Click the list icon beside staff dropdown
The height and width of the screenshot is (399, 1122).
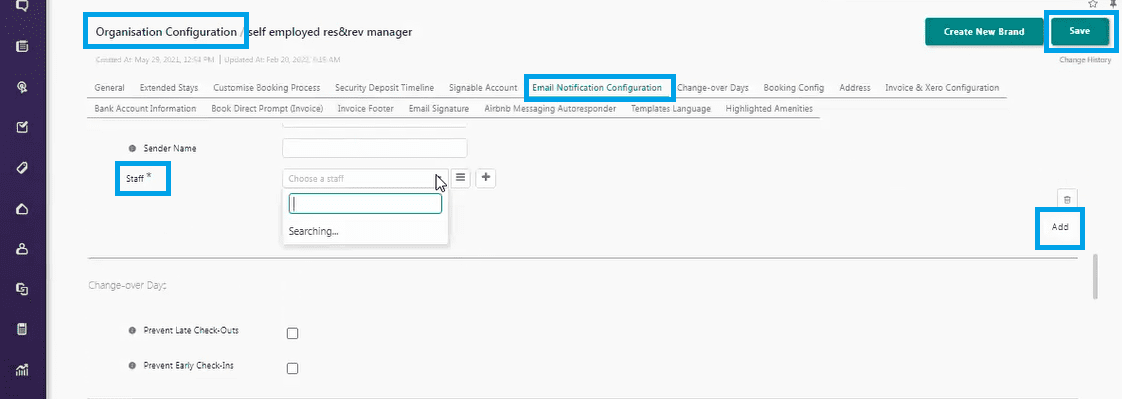tap(462, 178)
